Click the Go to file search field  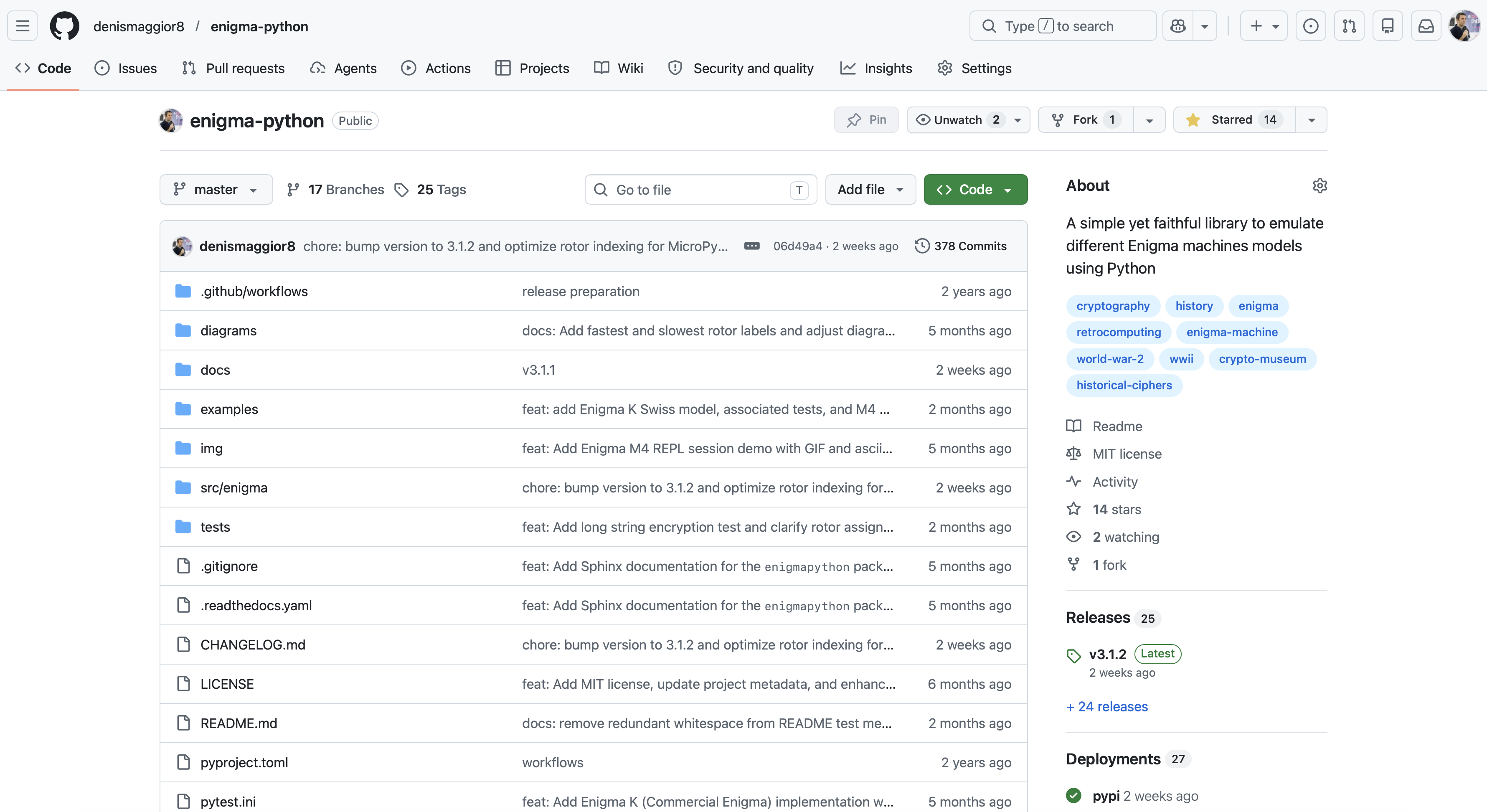[x=701, y=189]
